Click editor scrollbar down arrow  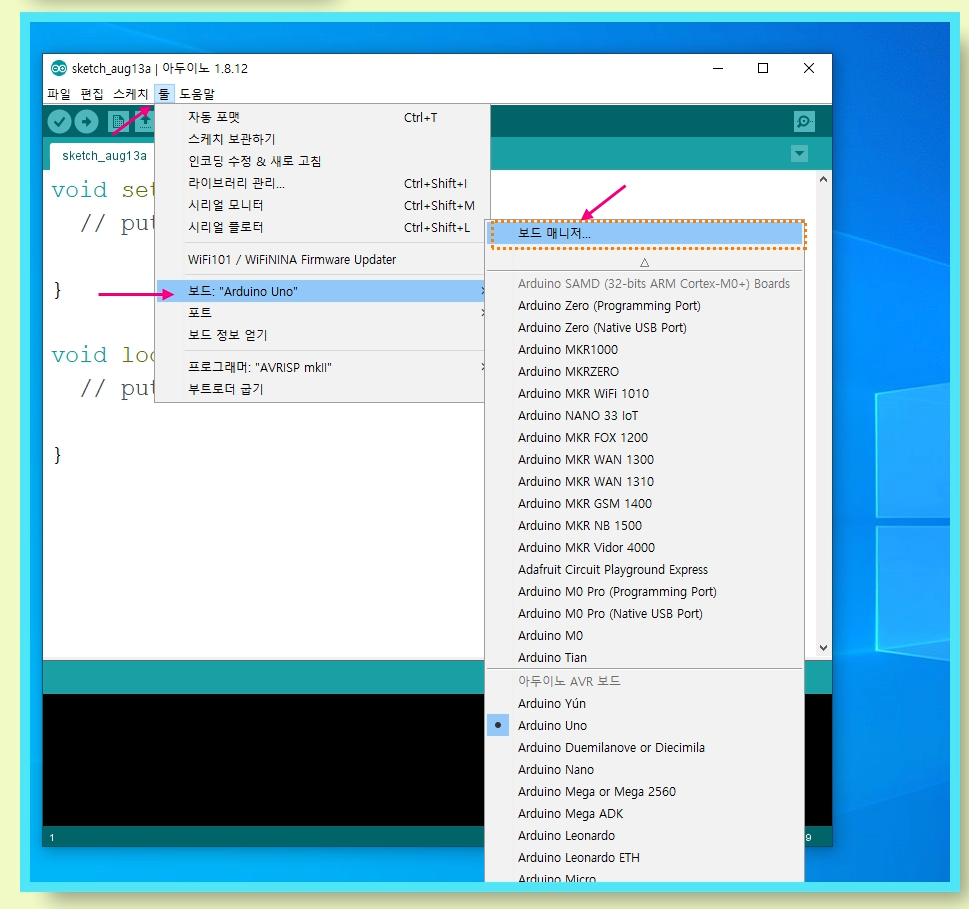(x=823, y=648)
